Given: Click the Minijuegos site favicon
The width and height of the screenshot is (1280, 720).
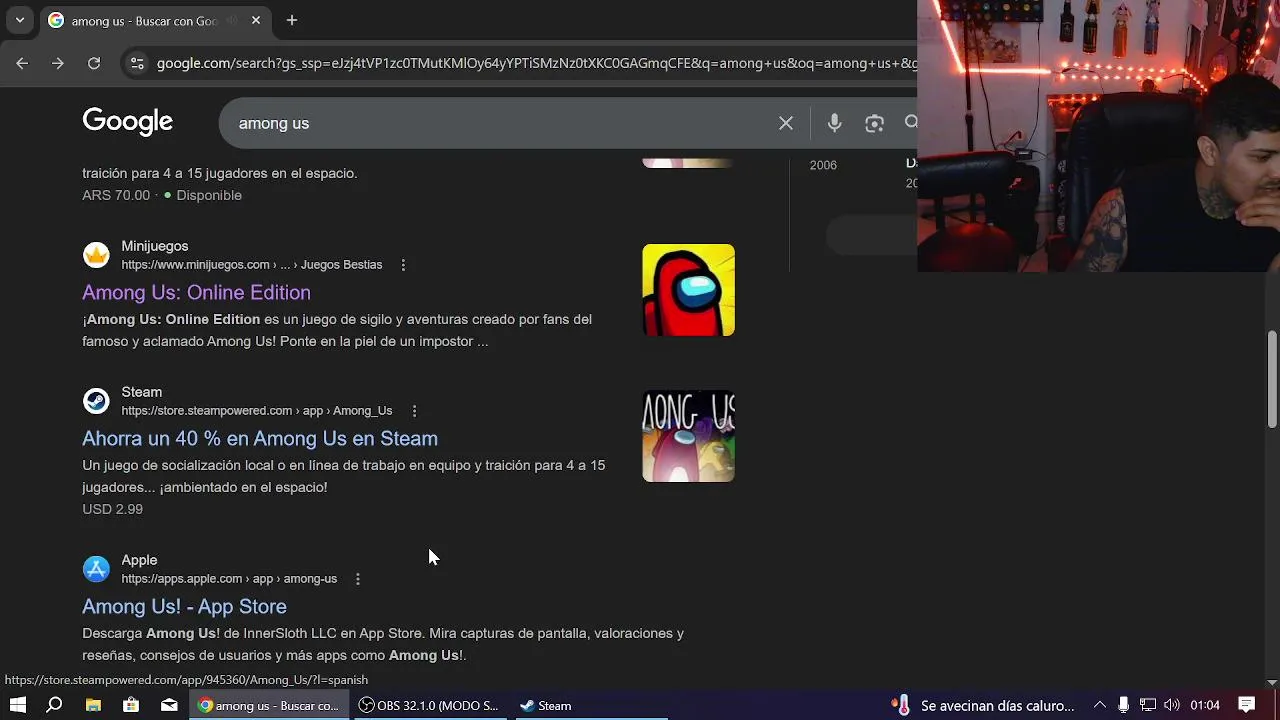Looking at the screenshot, I should (x=96, y=255).
